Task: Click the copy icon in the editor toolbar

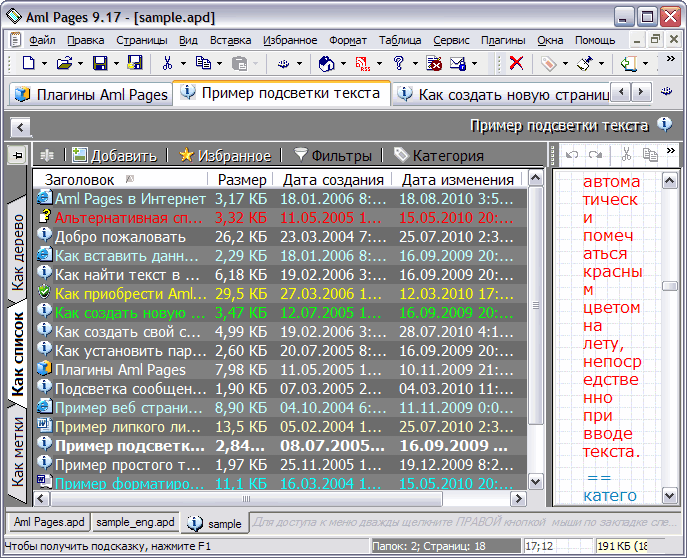Action: click(x=650, y=155)
